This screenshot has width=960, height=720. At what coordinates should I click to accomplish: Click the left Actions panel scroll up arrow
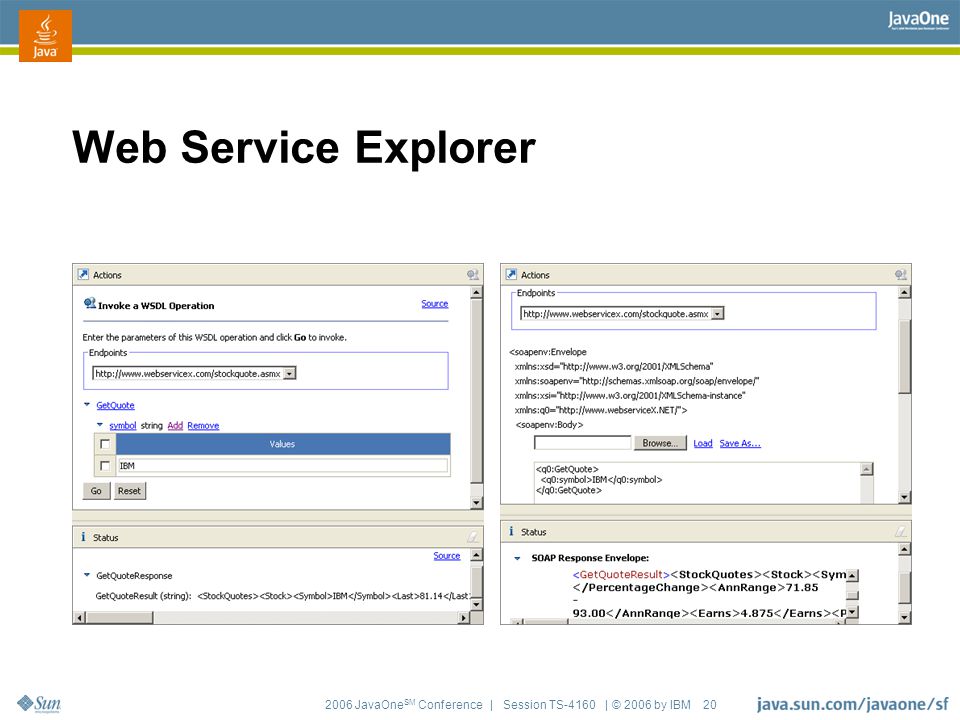coord(476,293)
